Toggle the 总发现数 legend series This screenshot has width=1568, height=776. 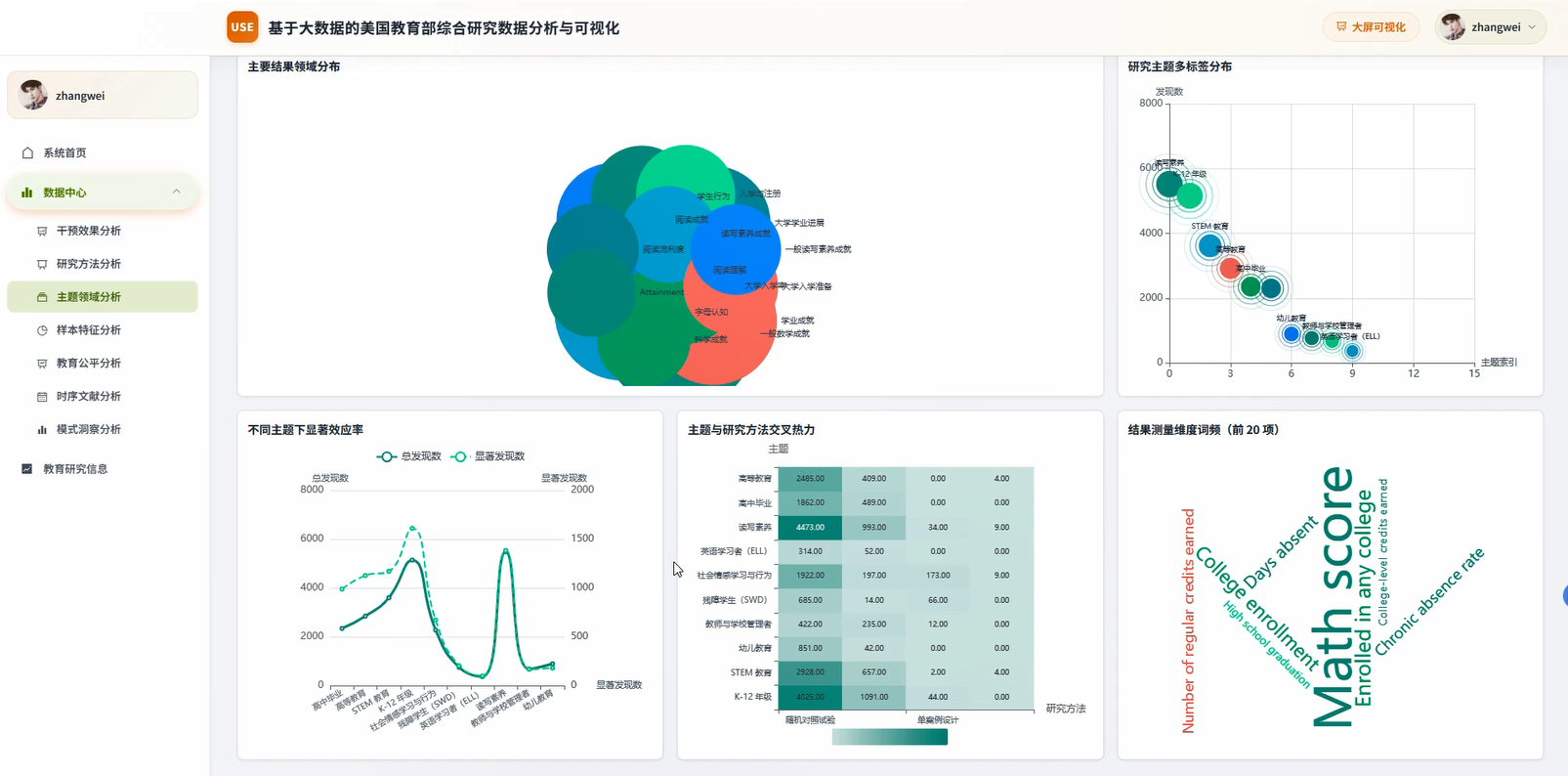point(409,456)
